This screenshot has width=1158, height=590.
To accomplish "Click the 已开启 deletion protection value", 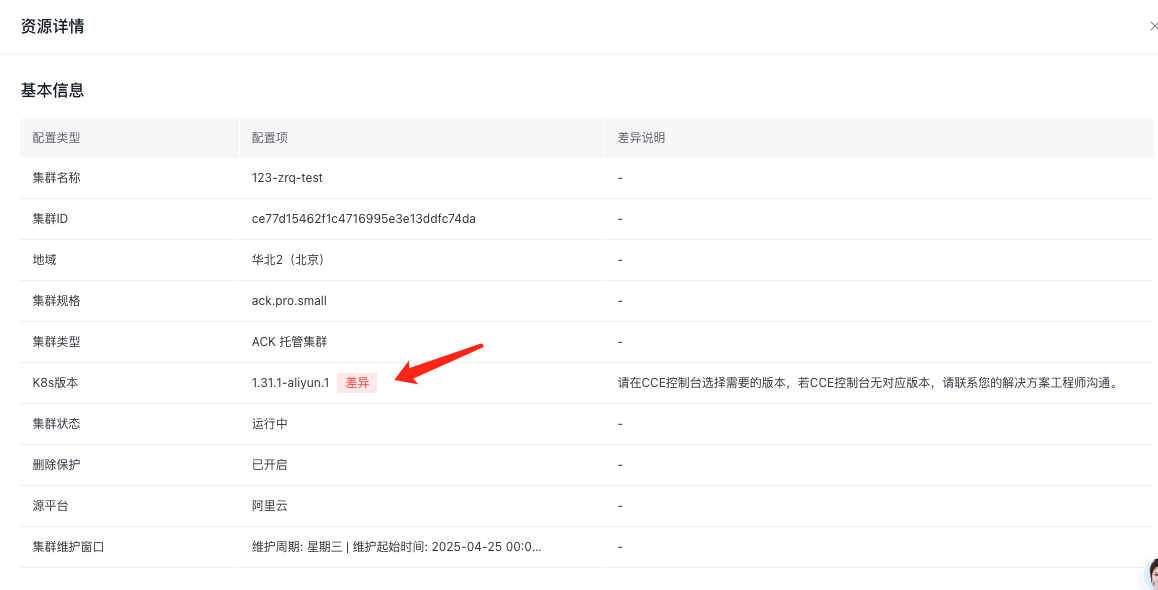I will pos(270,465).
